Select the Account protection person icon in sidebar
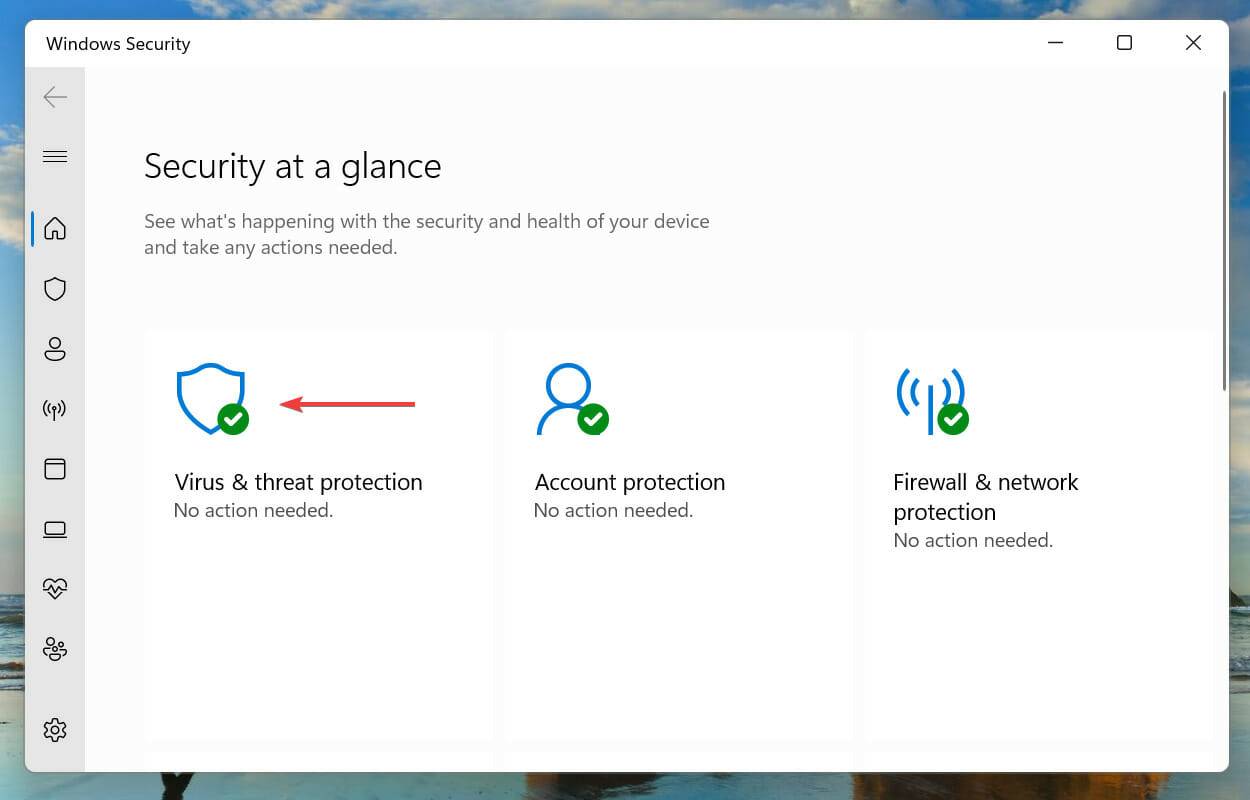 click(x=55, y=349)
